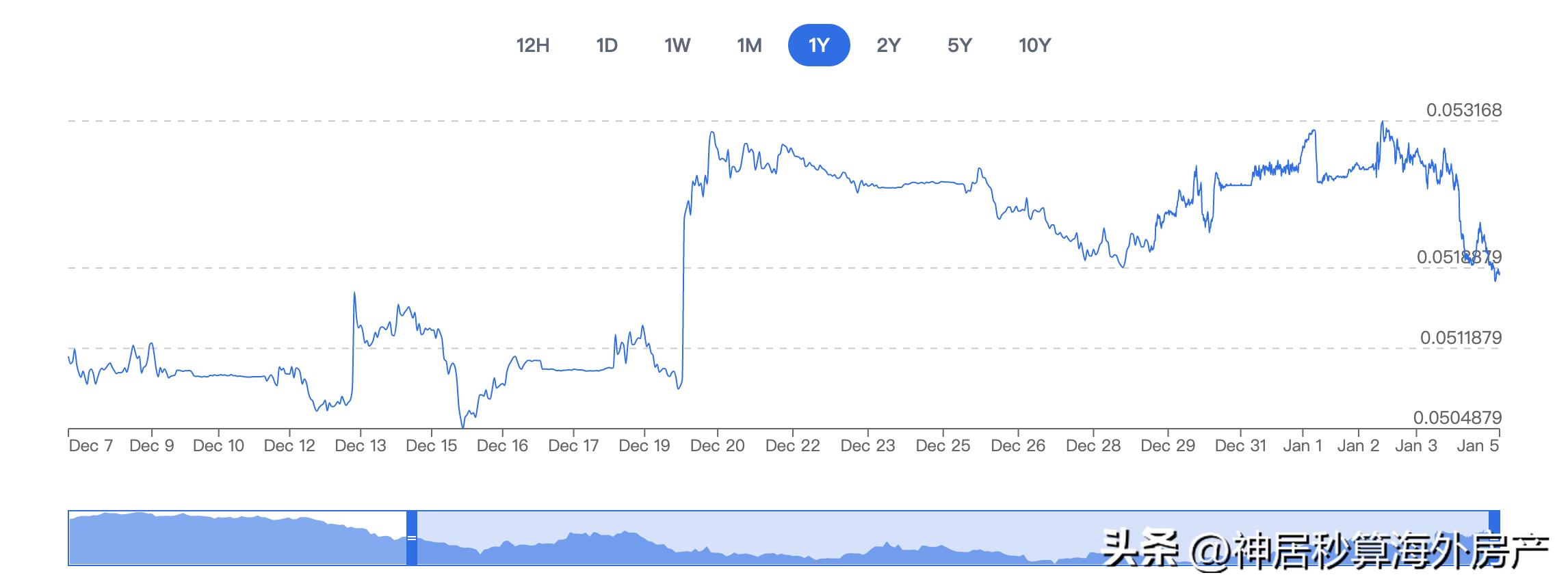Click the Dec 7 start date label
The width and height of the screenshot is (1568, 588).
tap(91, 446)
